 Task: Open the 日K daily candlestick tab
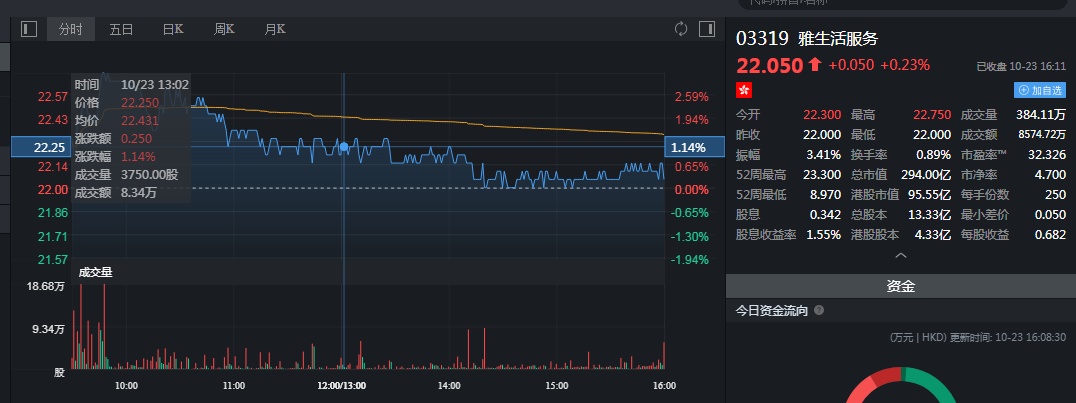click(173, 29)
